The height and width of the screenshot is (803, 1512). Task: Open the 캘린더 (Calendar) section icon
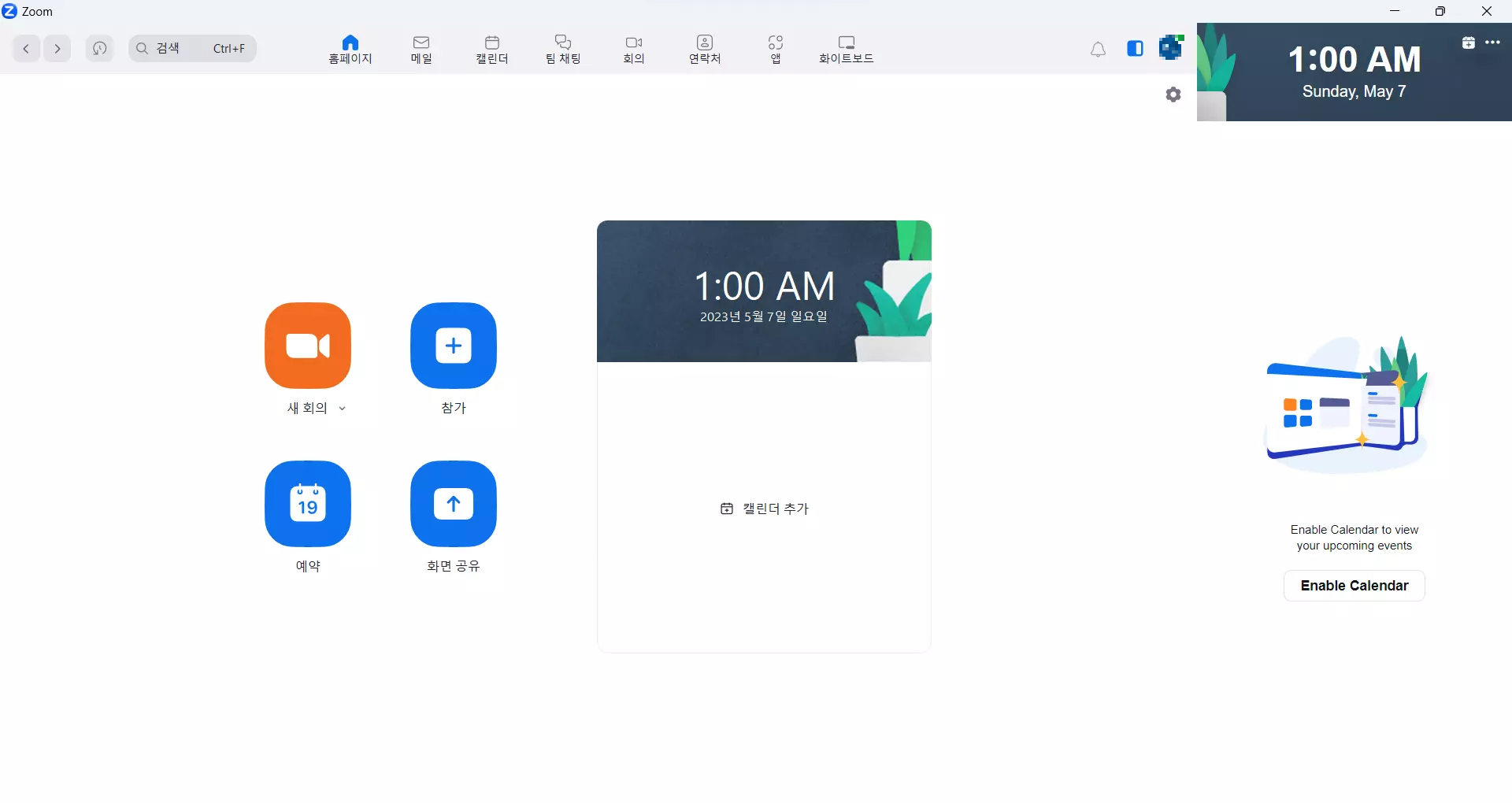pyautogui.click(x=491, y=48)
